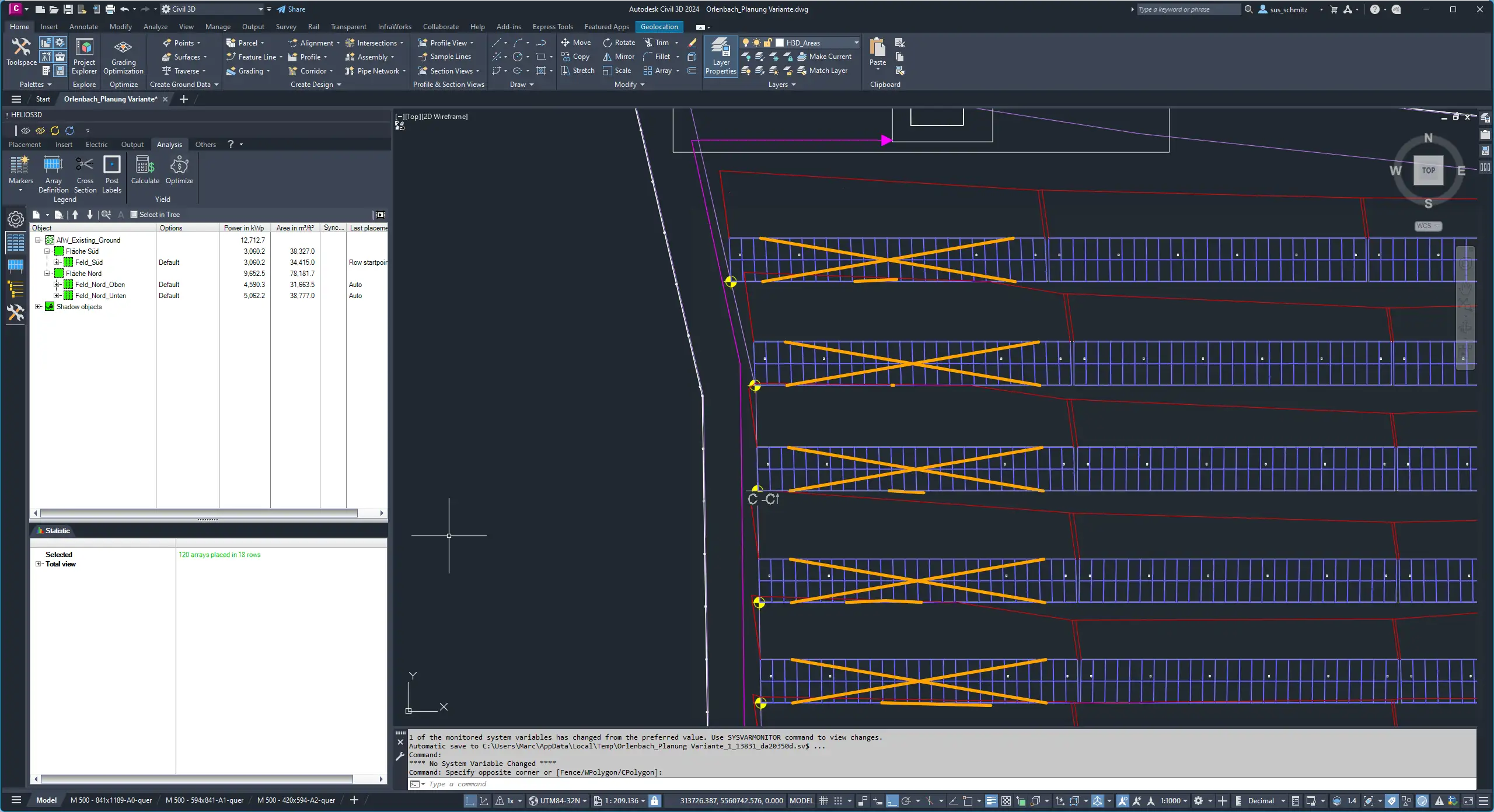Open the Grading Optimization tool
Screen dimensions: 1494x812
(123, 57)
